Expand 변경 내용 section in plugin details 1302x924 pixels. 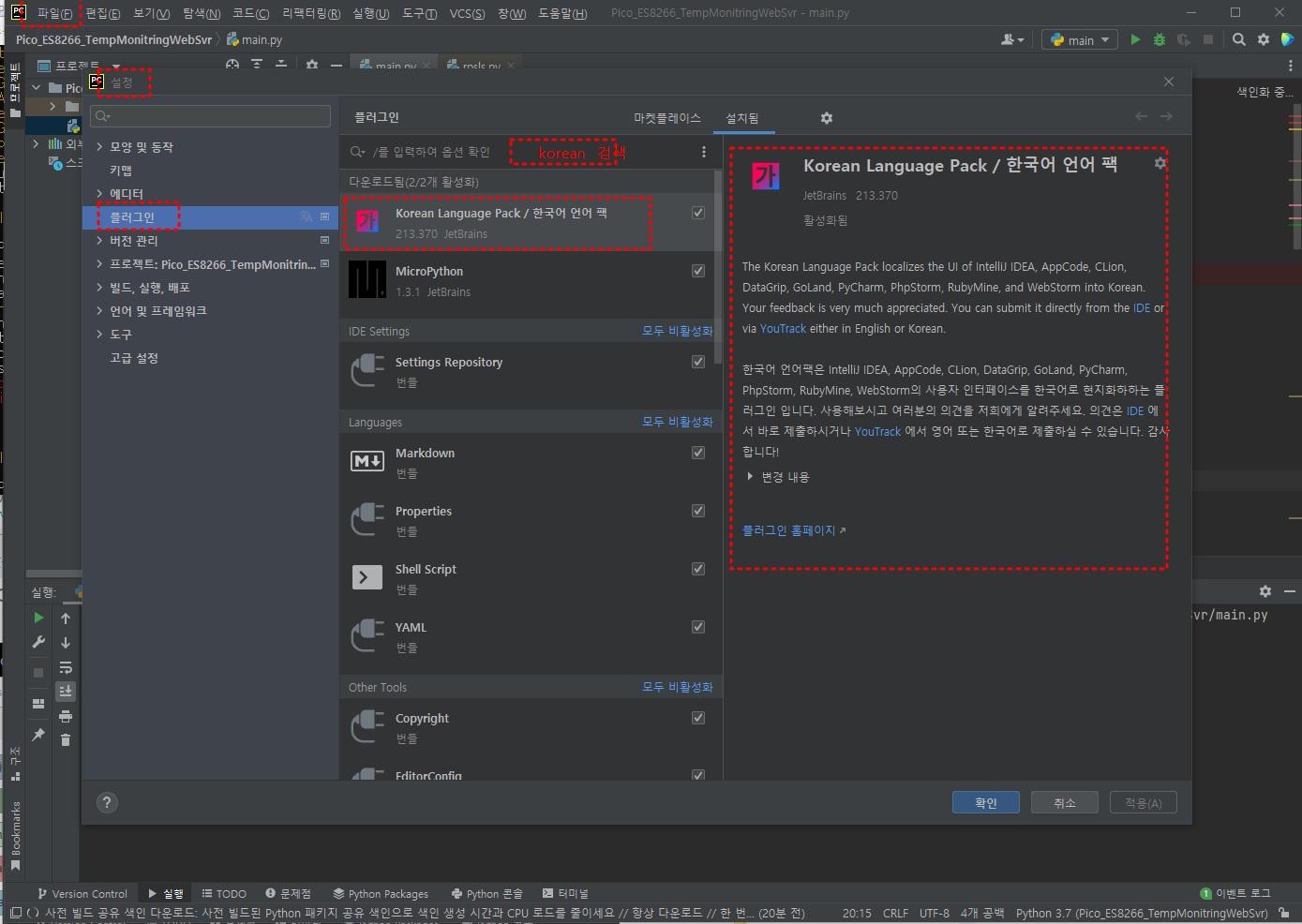(x=750, y=477)
